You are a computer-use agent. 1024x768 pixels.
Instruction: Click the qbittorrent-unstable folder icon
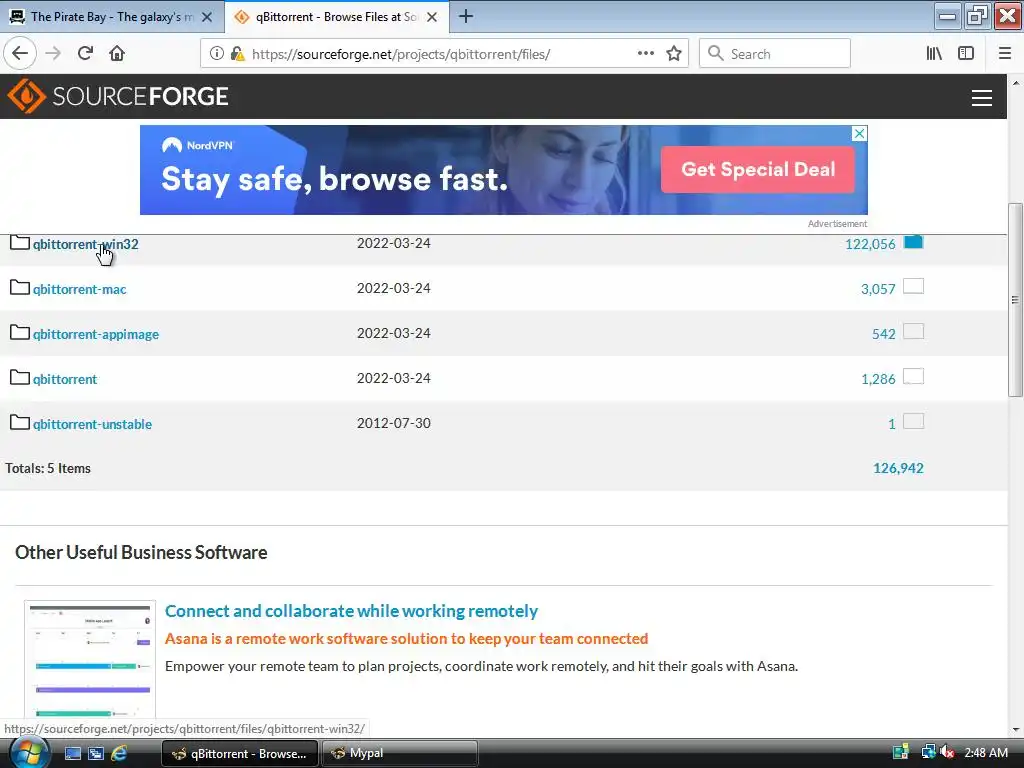20,423
